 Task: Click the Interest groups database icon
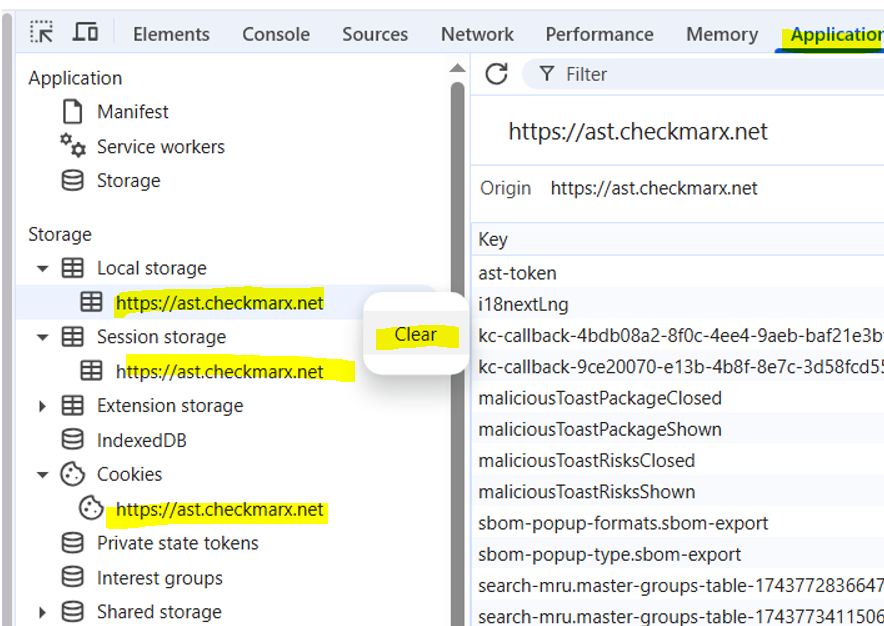point(72,577)
